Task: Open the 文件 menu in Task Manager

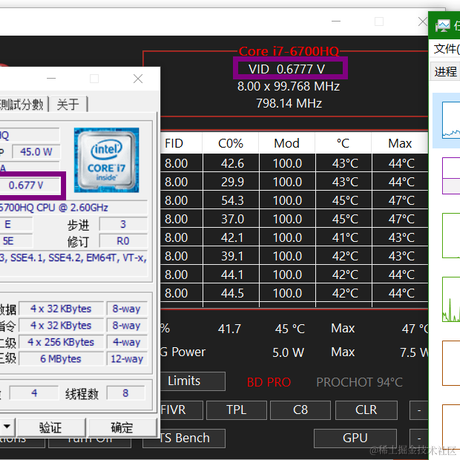Action: coord(447,49)
